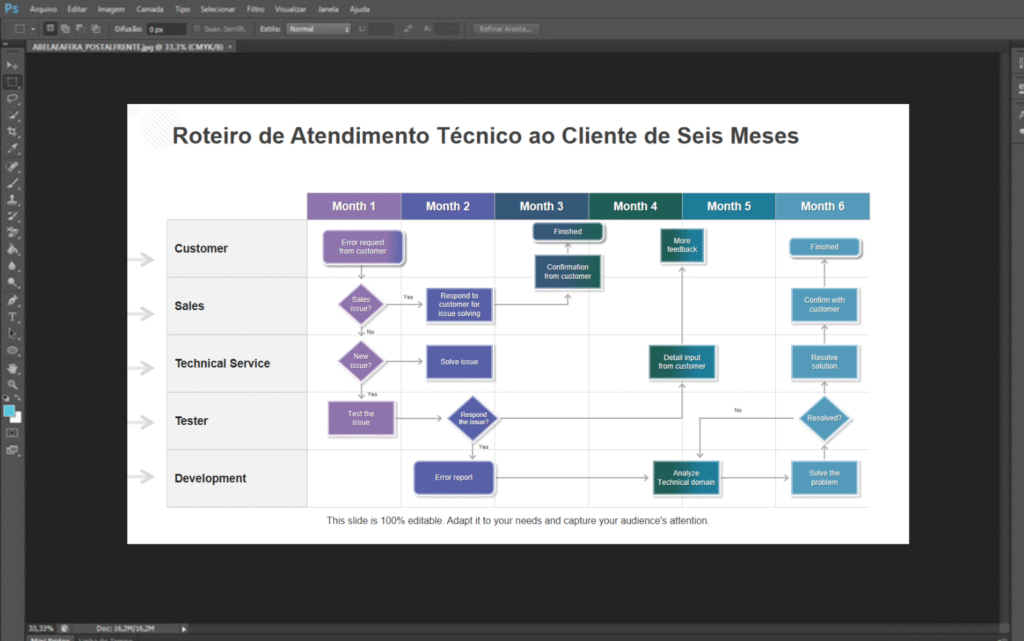Select the Lasso tool

[x=13, y=98]
